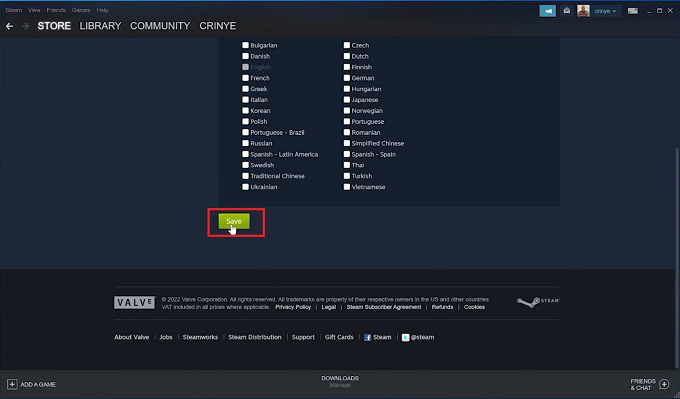Click the page vertical scrollbar

677,259
